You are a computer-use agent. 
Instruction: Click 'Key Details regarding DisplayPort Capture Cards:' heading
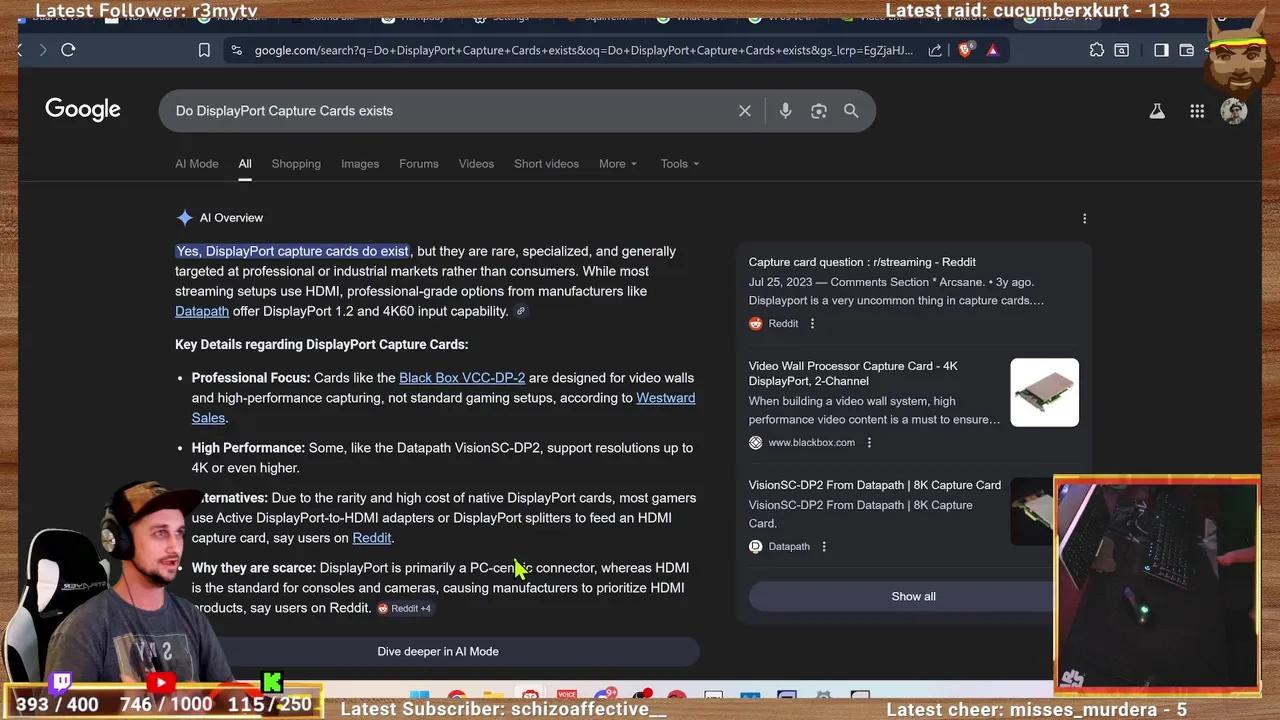(x=322, y=344)
